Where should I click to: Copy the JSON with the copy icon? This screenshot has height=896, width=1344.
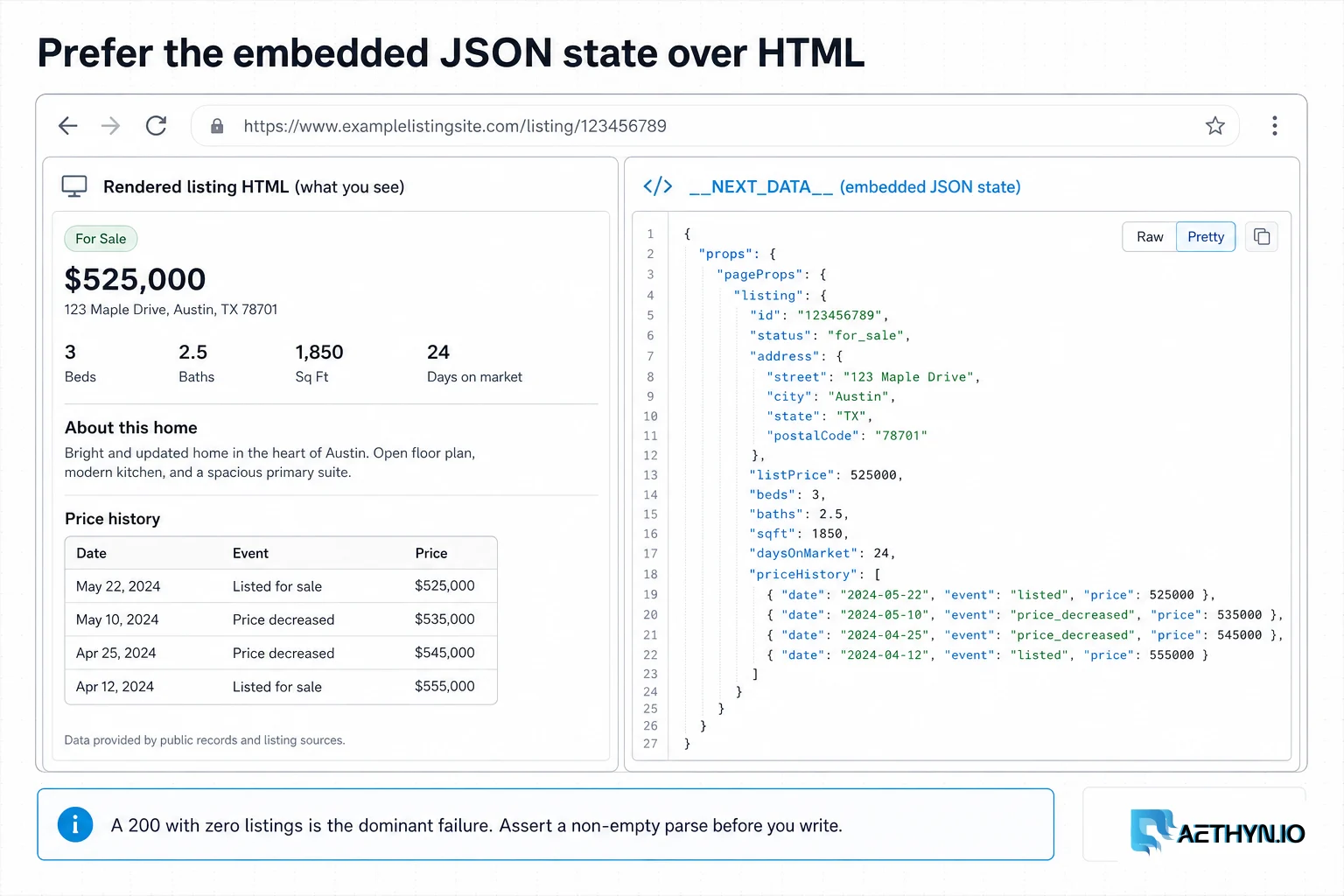(x=1262, y=236)
